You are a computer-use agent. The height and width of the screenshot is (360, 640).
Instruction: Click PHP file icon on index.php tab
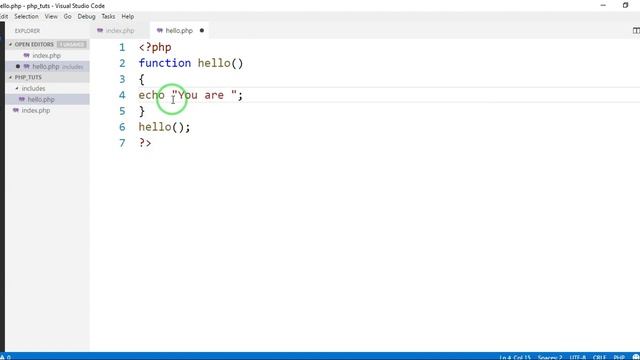pos(100,31)
